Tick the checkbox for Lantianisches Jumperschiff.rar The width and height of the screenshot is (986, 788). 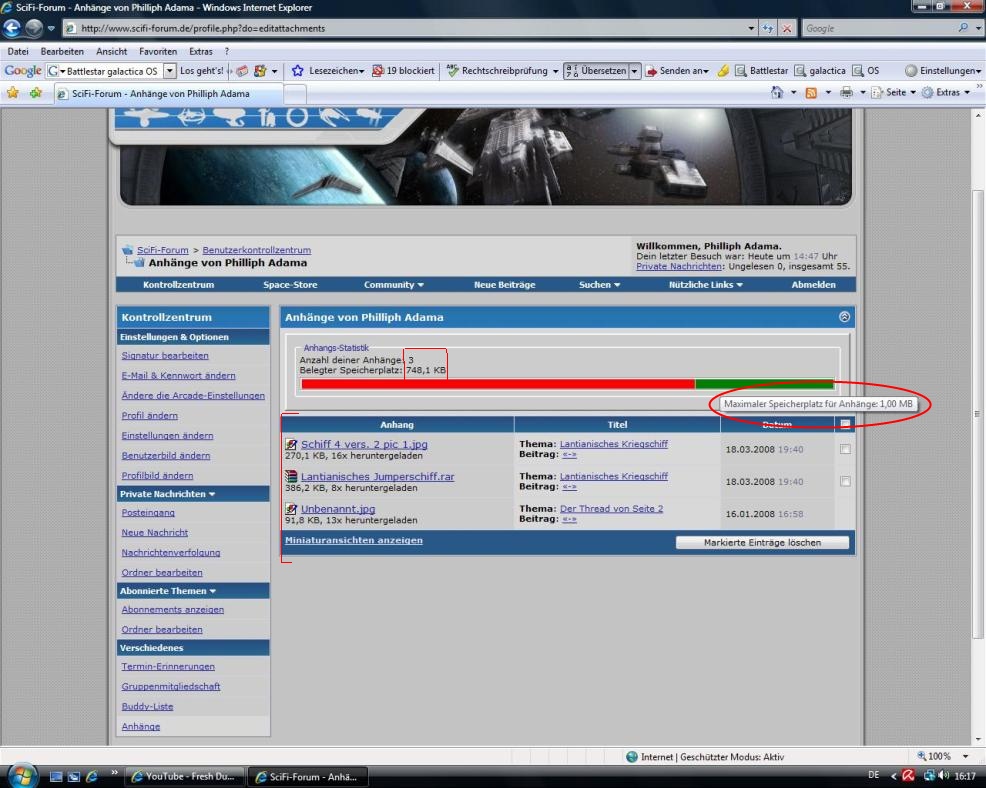(846, 482)
